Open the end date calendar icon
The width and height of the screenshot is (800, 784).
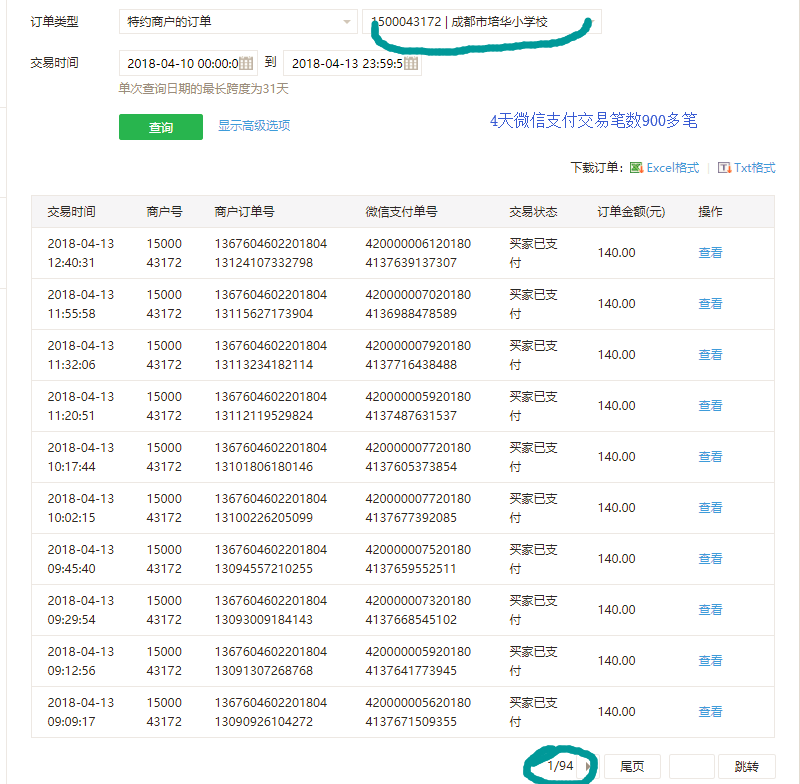click(411, 63)
